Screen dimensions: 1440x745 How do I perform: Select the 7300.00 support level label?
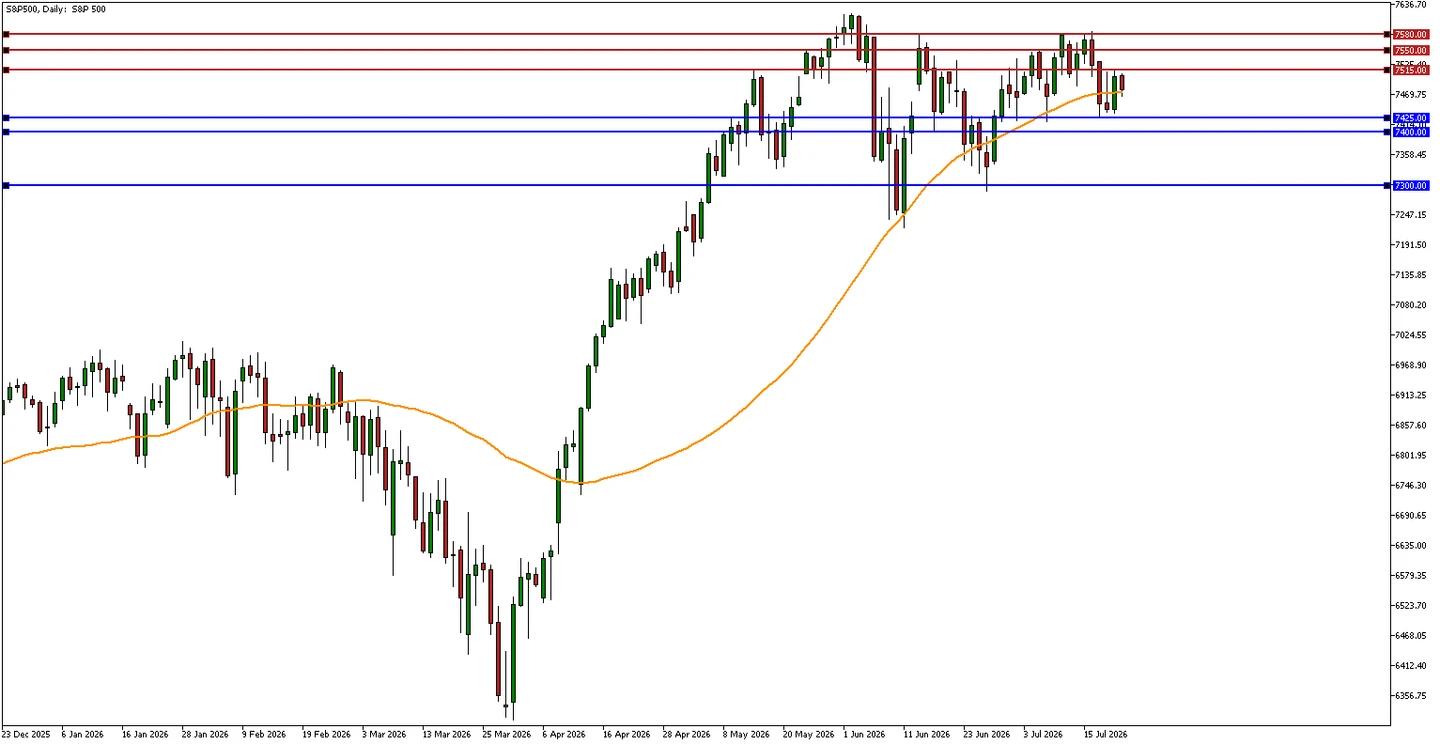(x=1410, y=185)
